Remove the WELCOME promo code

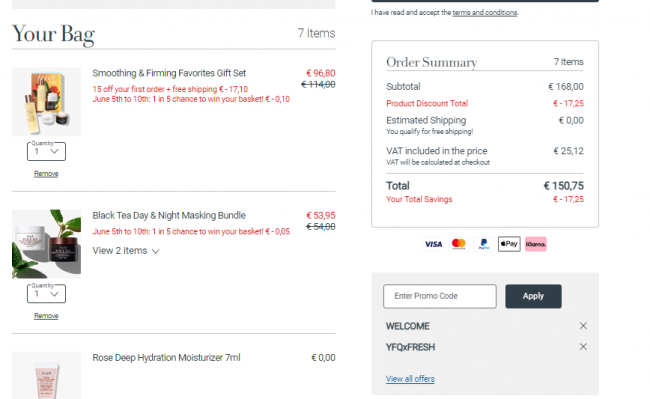[x=583, y=326]
